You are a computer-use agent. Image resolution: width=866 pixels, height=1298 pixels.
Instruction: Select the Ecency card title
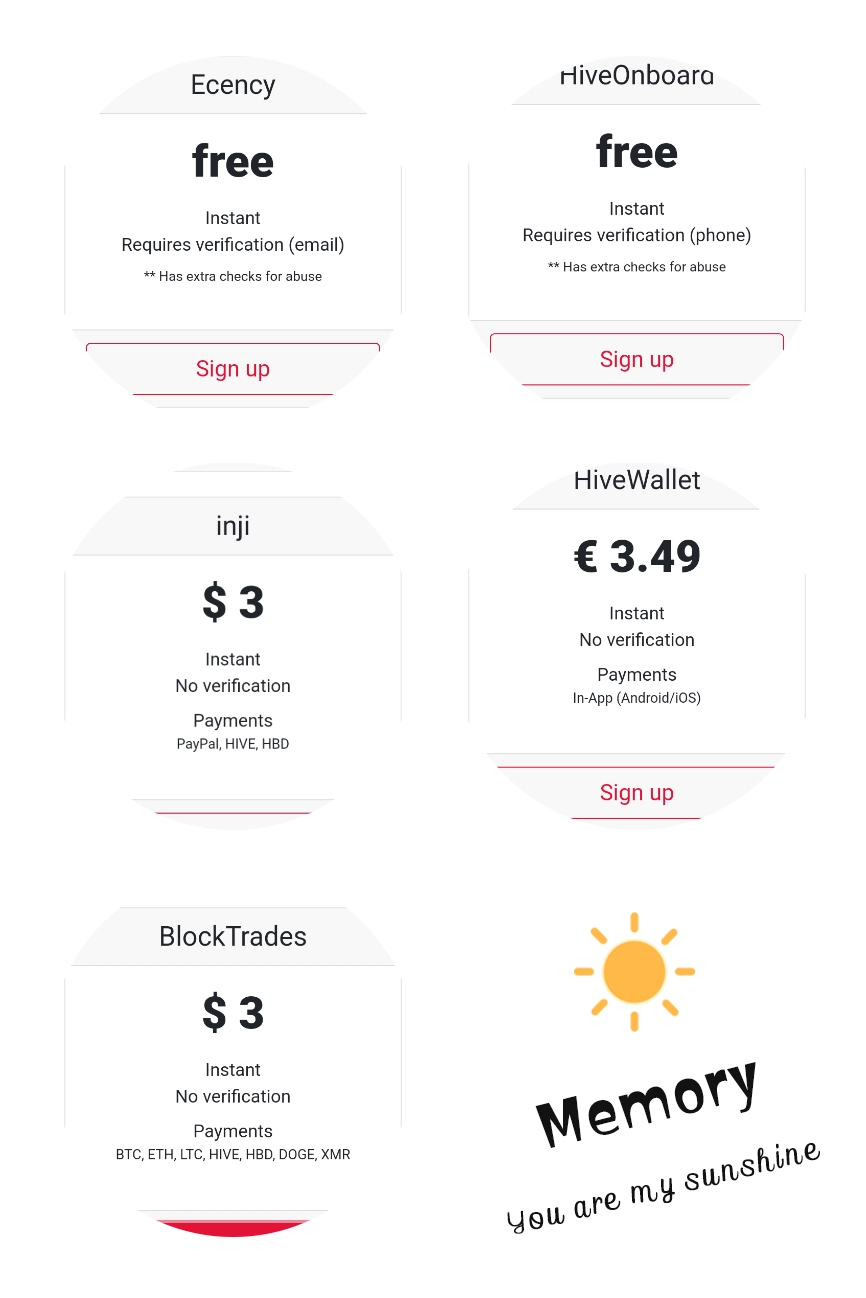233,85
